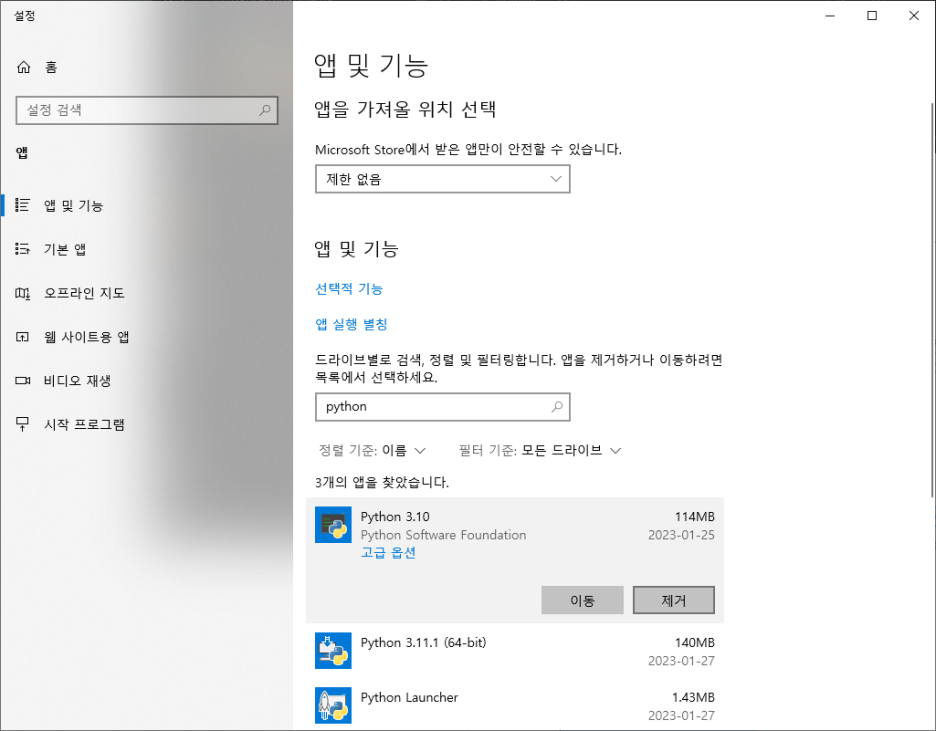Click the 앱을 가져올 위치 선택 heading

click(x=405, y=109)
